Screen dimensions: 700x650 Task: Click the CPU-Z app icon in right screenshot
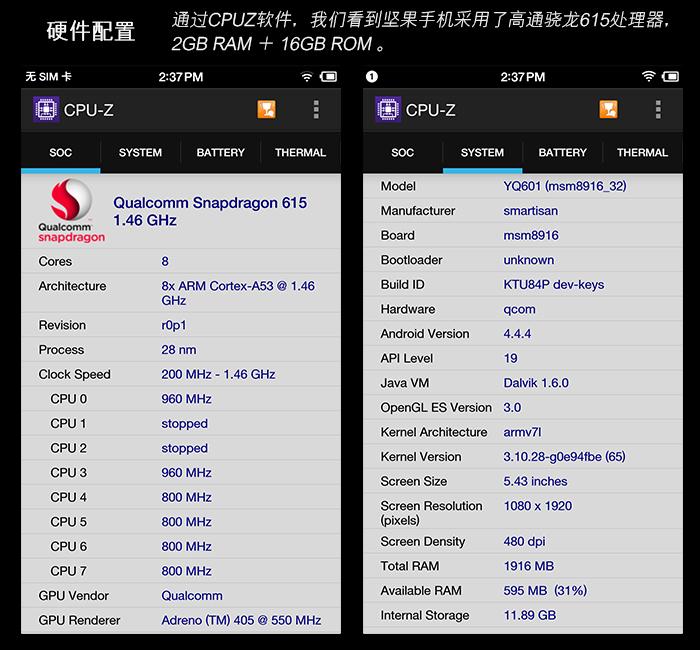[x=388, y=109]
